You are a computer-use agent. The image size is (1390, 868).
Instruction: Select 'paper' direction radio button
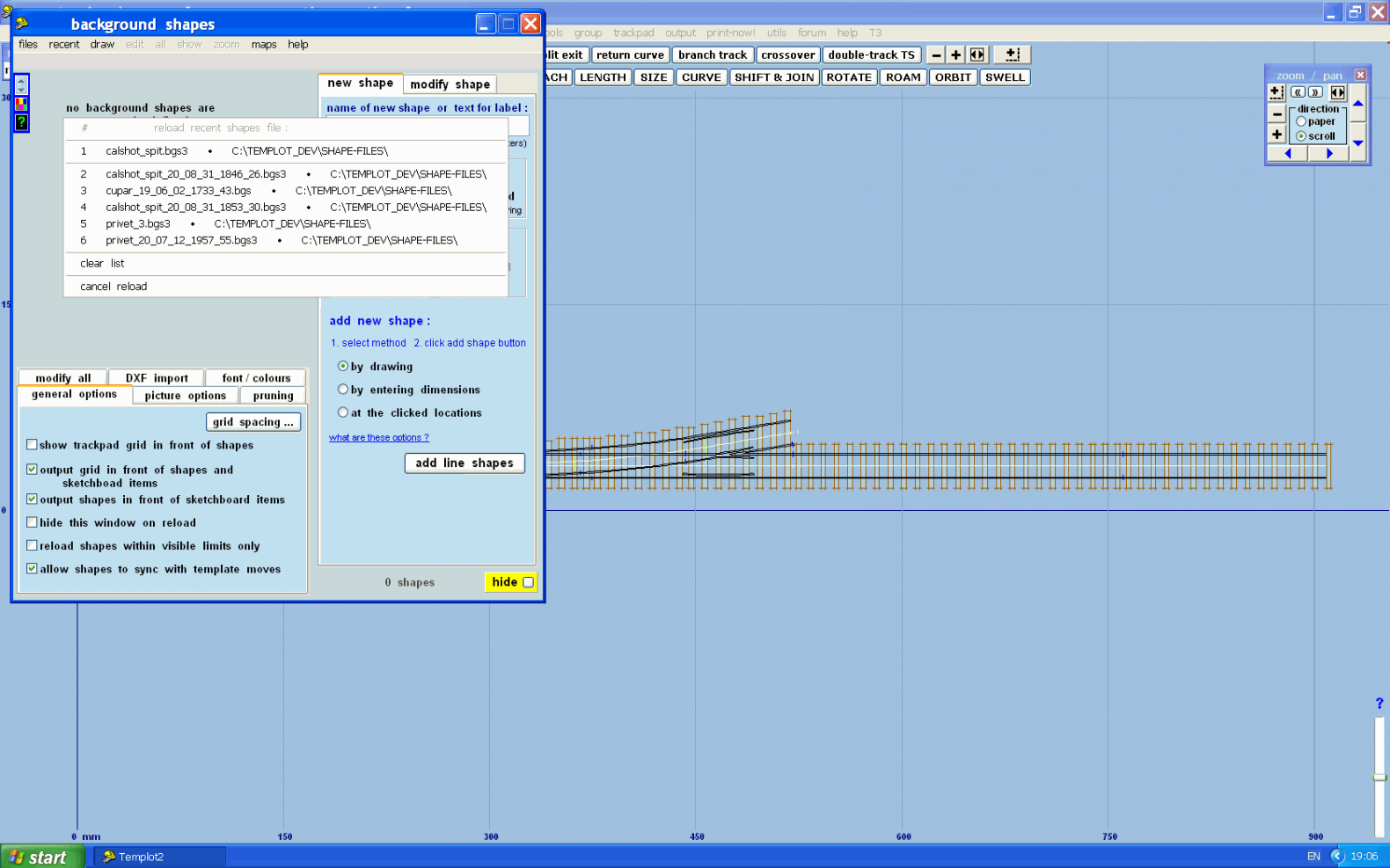1301,121
